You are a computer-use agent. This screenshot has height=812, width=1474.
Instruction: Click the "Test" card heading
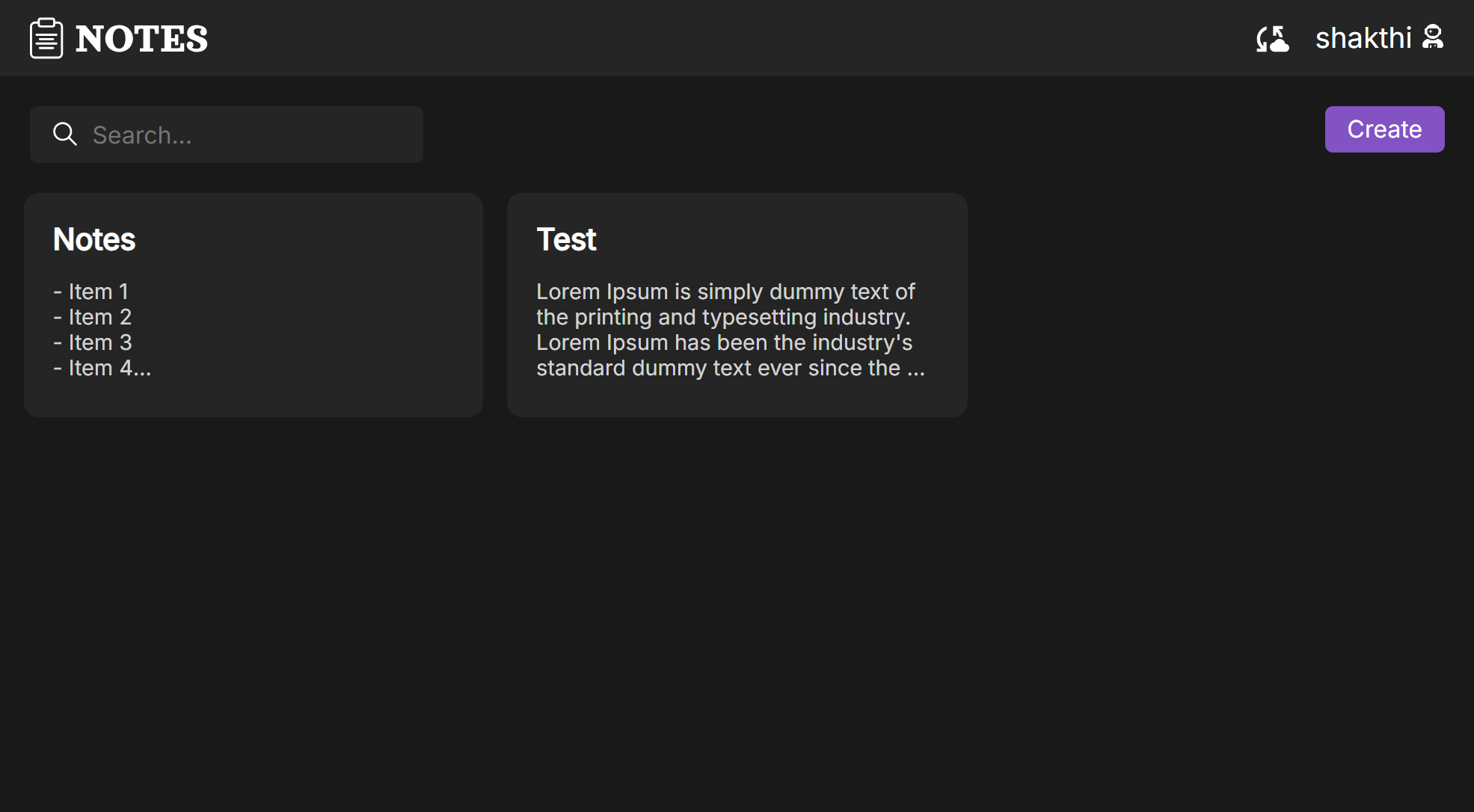point(566,239)
